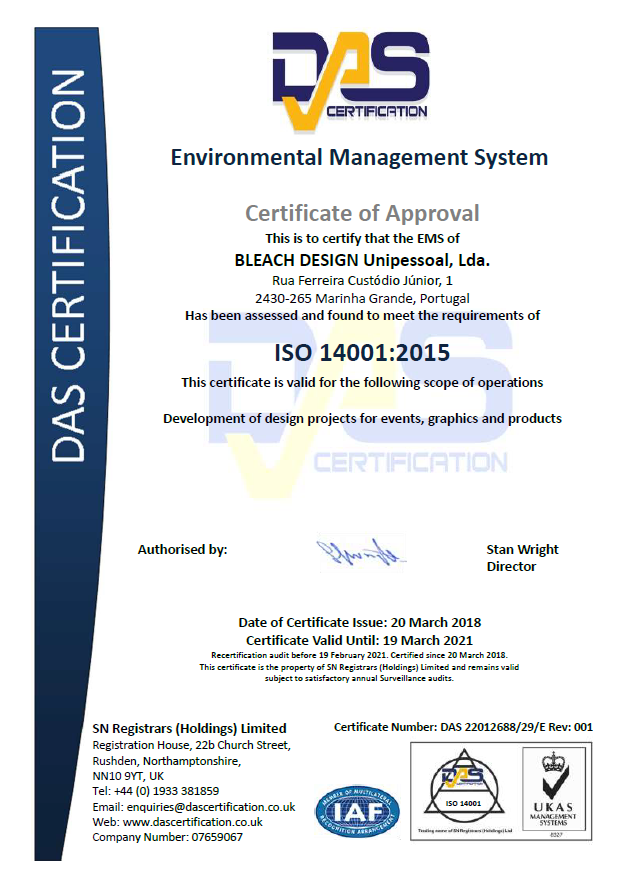Click the DAS Certification logo at top

[x=350, y=80]
